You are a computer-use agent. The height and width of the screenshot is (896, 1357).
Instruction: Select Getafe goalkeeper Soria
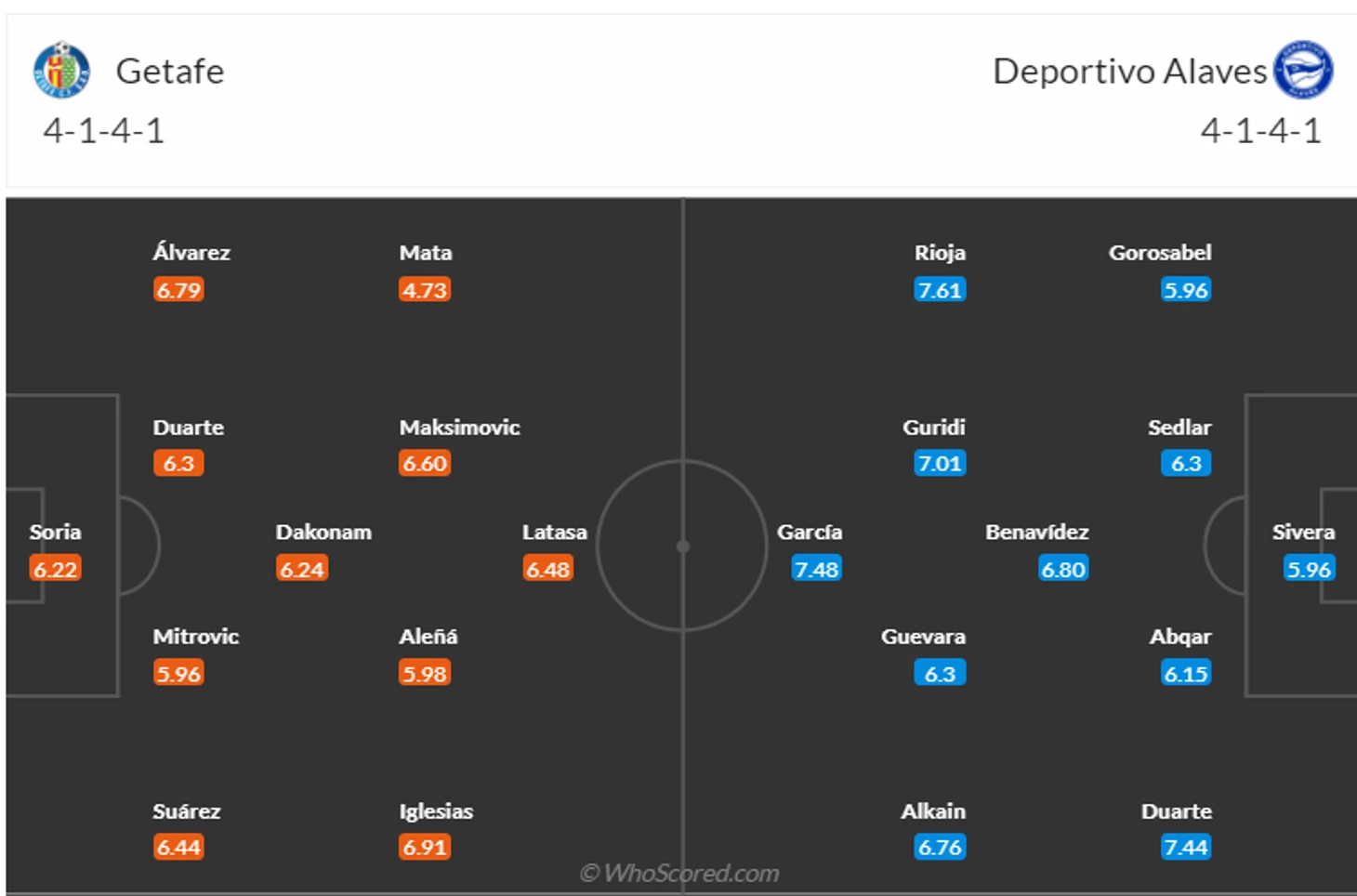(55, 533)
